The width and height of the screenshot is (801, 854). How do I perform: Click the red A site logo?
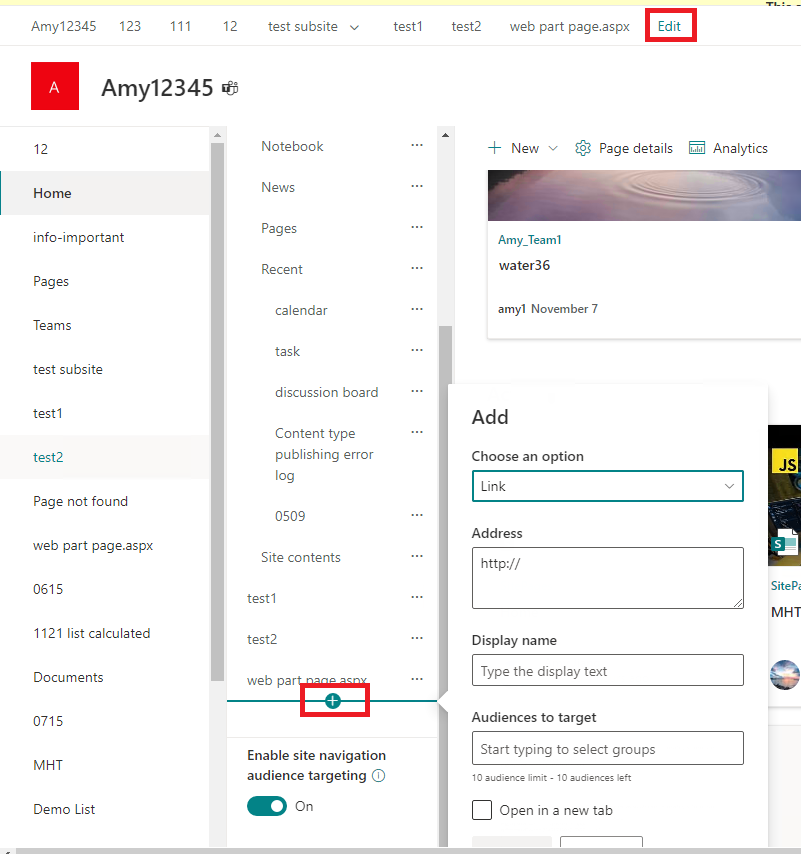(x=55, y=86)
